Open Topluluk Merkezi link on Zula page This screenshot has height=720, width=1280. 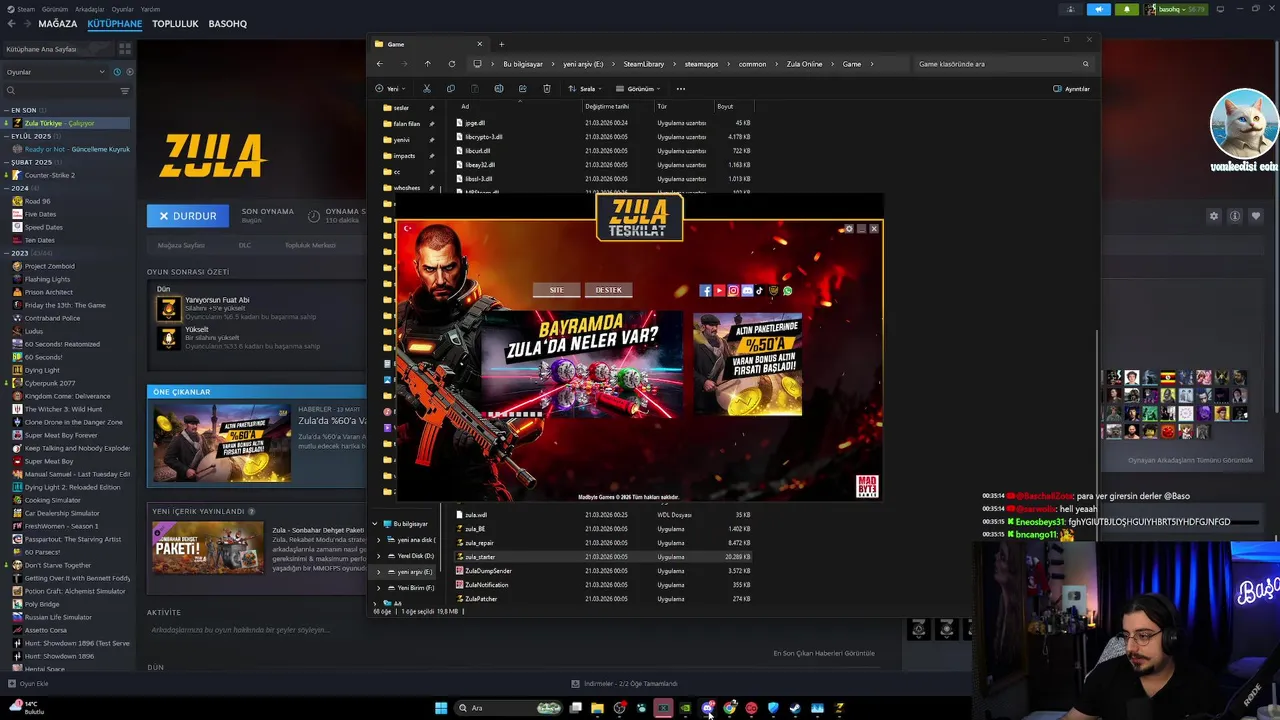[x=310, y=245]
